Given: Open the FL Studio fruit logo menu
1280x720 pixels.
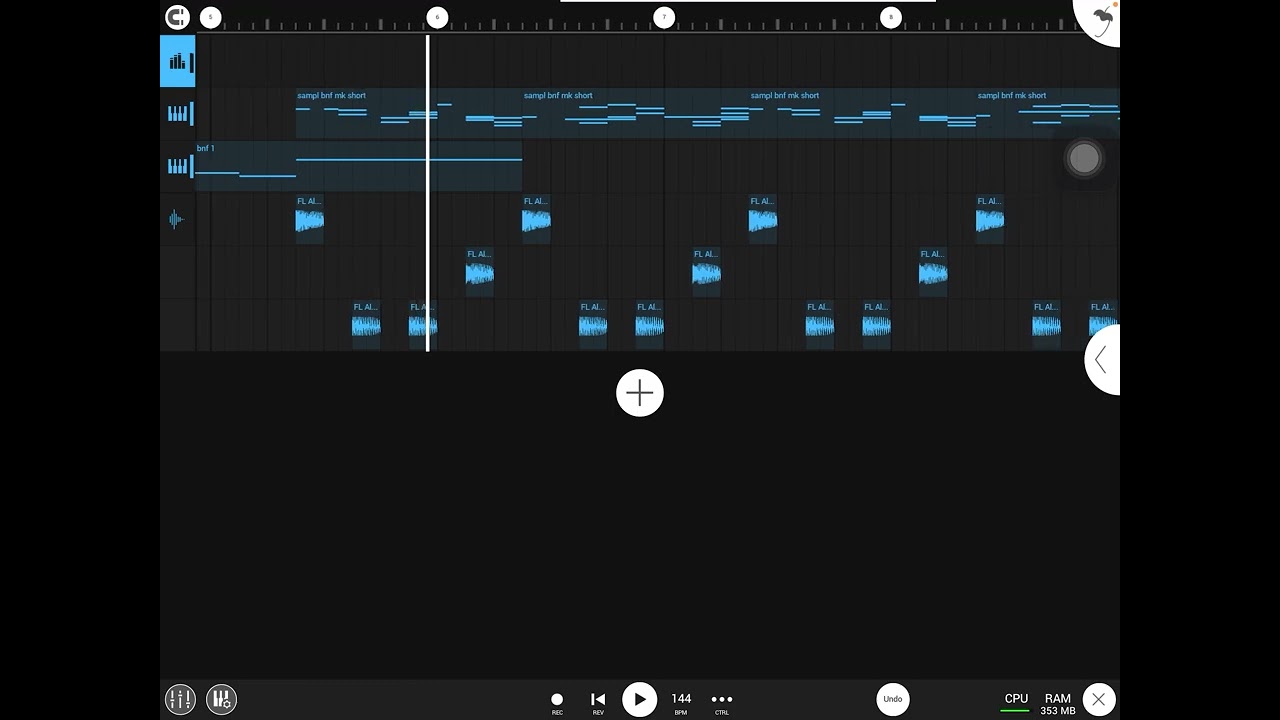Looking at the screenshot, I should [x=1100, y=19].
